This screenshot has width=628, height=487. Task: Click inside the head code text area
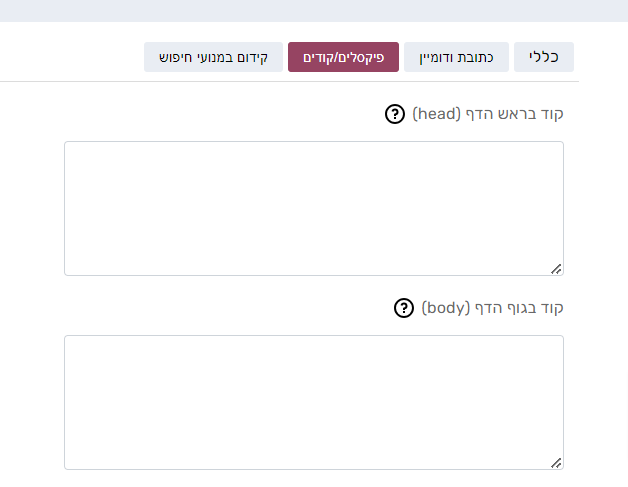tap(313, 208)
